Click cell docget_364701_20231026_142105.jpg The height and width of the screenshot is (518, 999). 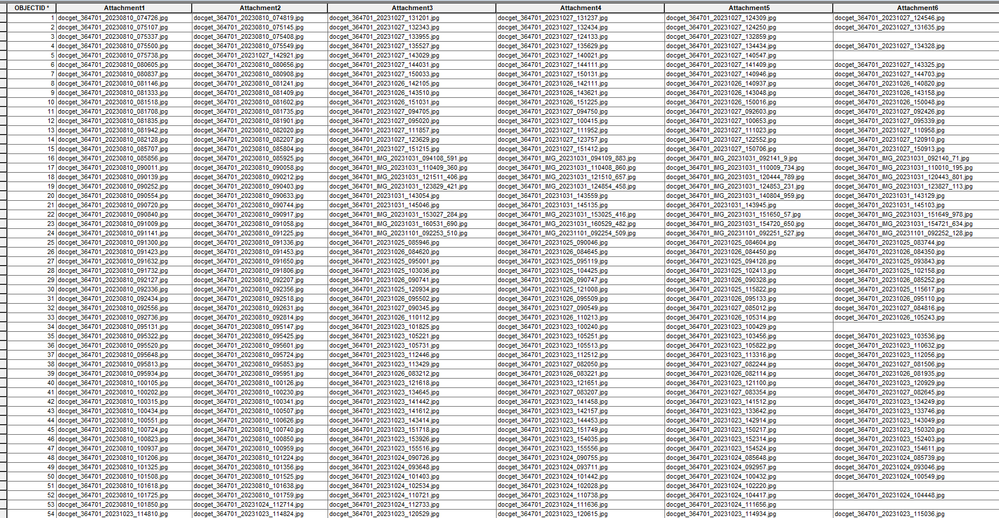(412, 83)
